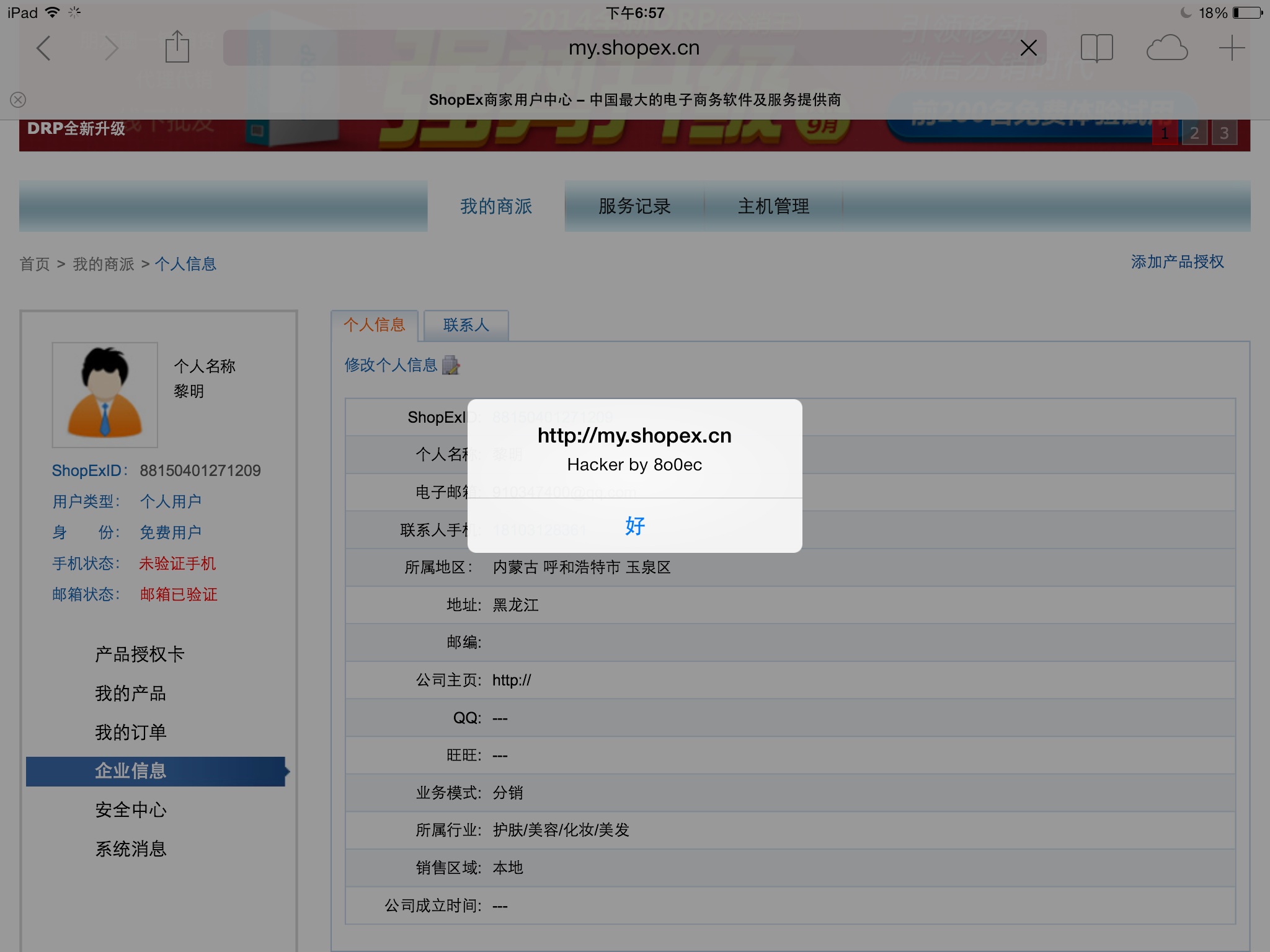Open iCloud tabs cloud icon
The image size is (1270, 952).
coord(1167,48)
